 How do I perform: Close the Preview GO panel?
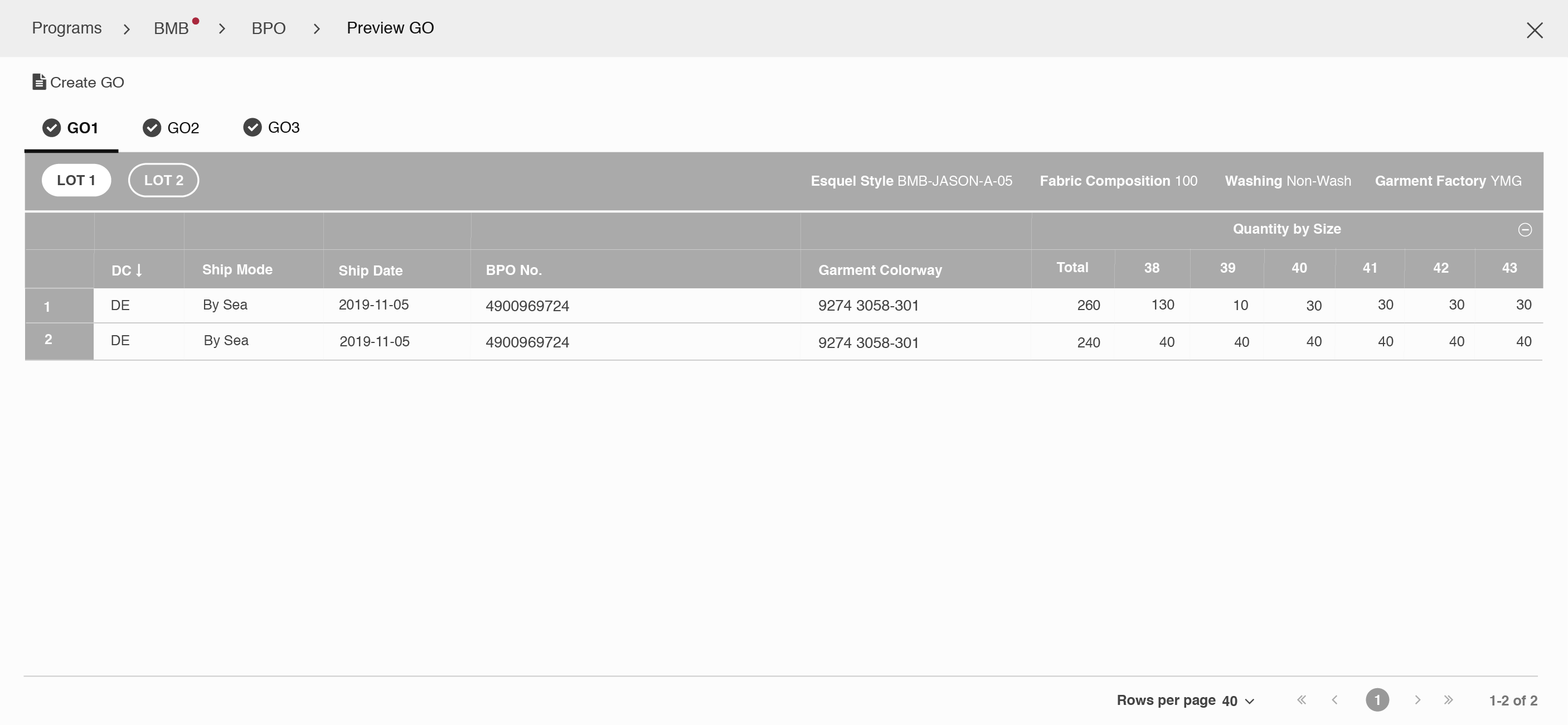point(1534,30)
